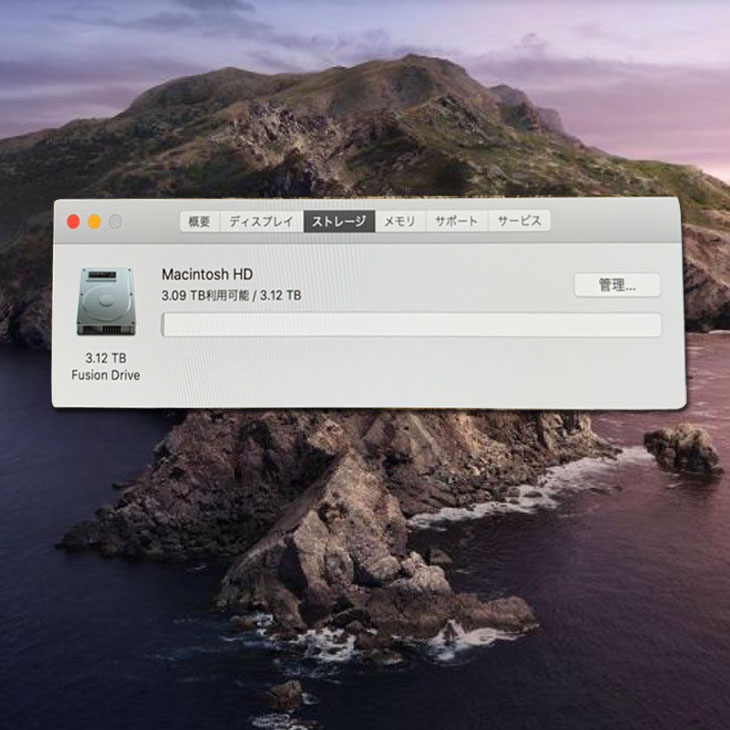Screen dimensions: 730x730
Task: Close the window with red button
Action: pyautogui.click(x=73, y=222)
